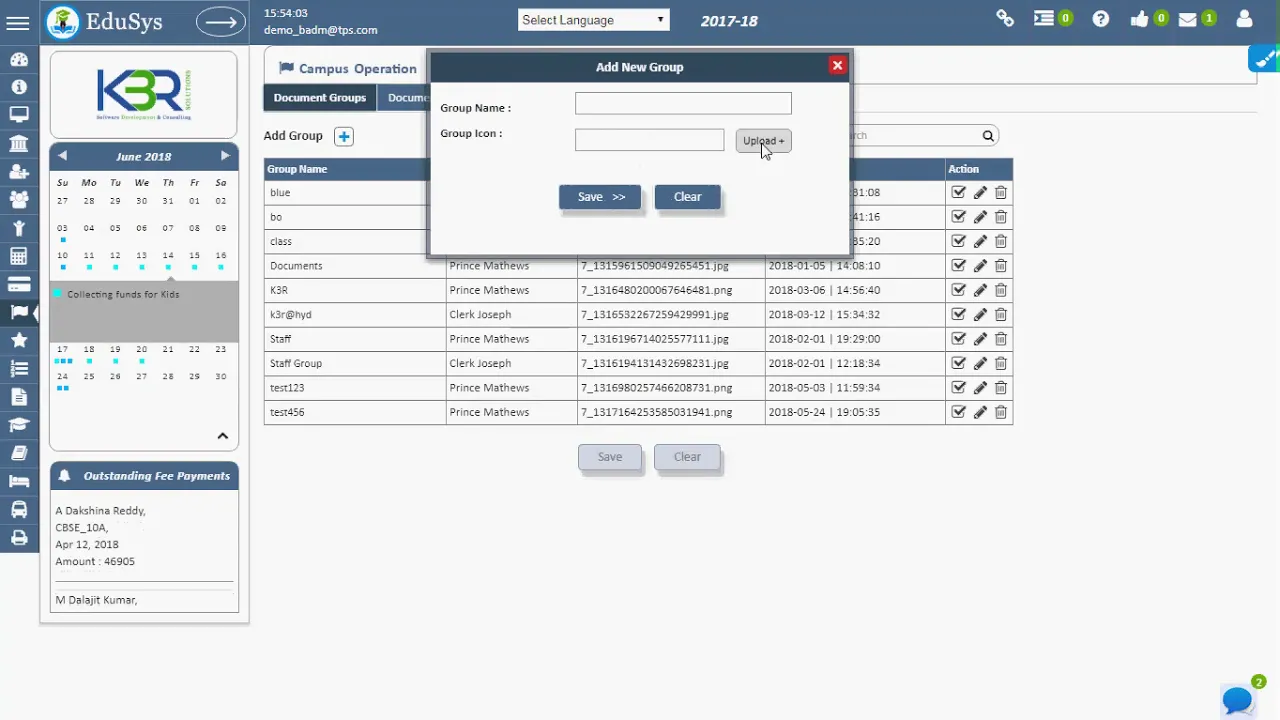1280x720 pixels.
Task: Go to next month in calendar
Action: 225,156
